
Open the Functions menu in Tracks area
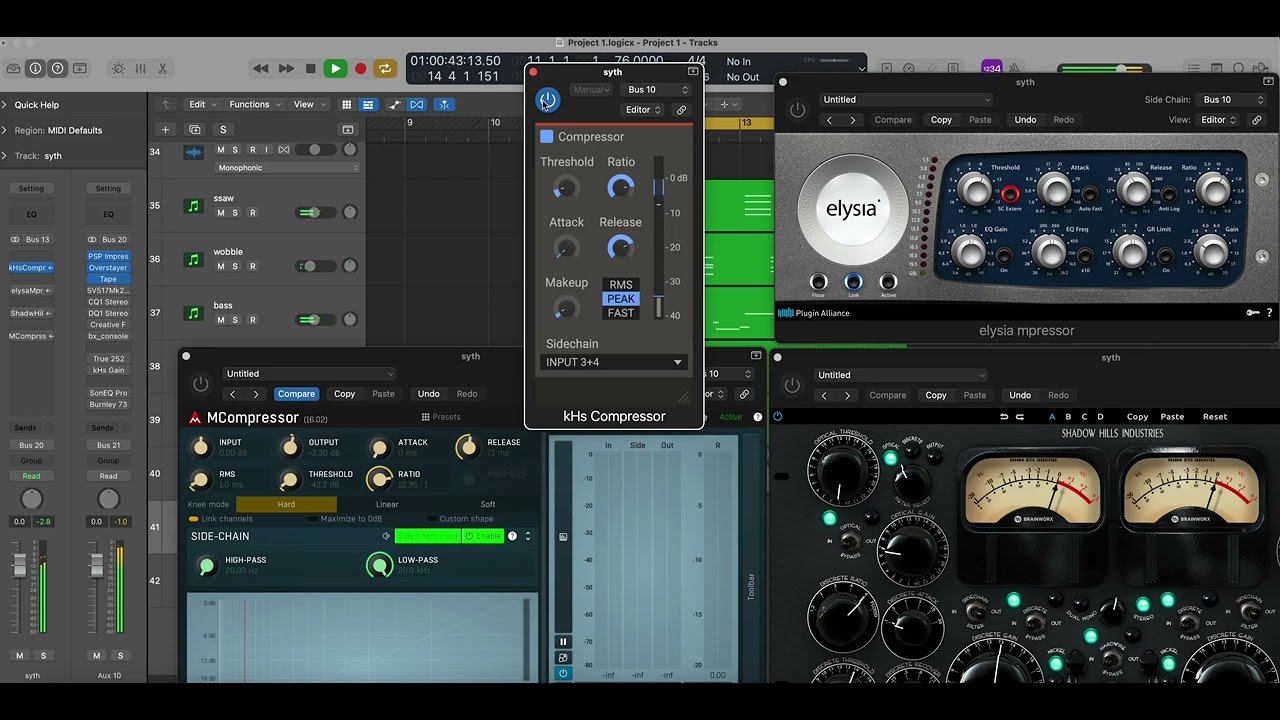pyautogui.click(x=254, y=104)
